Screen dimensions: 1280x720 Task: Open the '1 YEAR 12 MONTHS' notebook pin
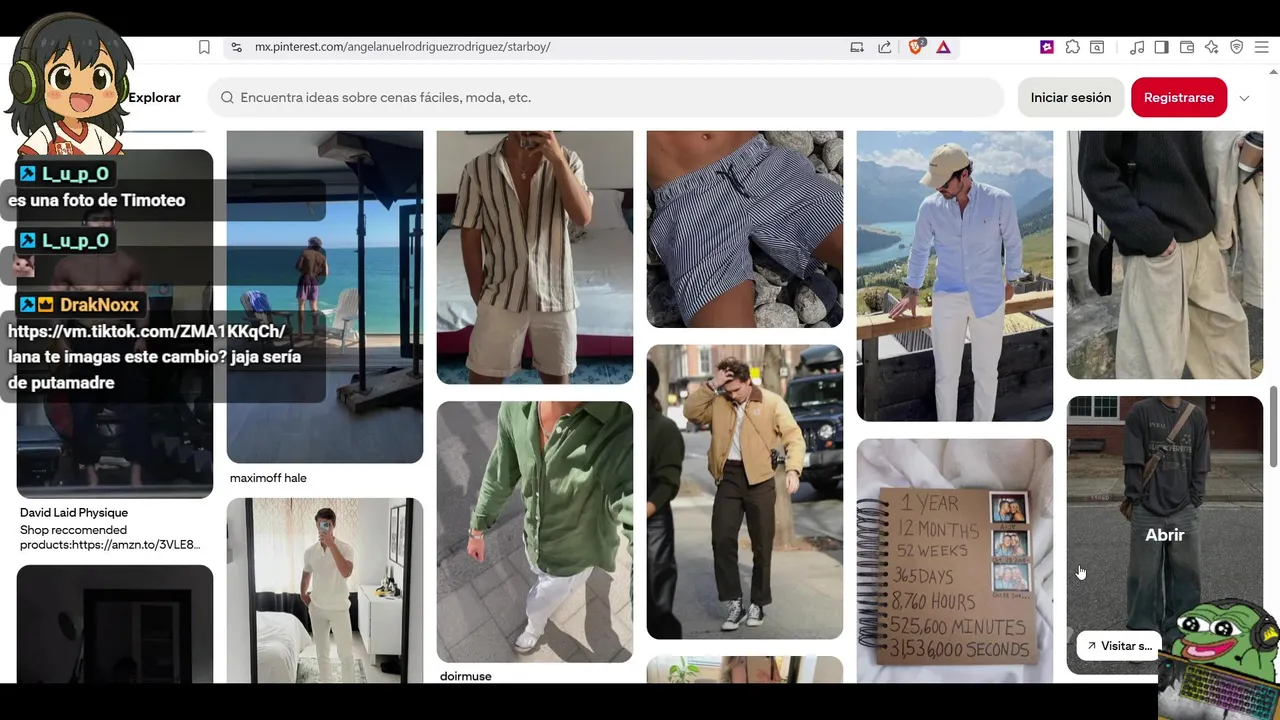tap(955, 560)
